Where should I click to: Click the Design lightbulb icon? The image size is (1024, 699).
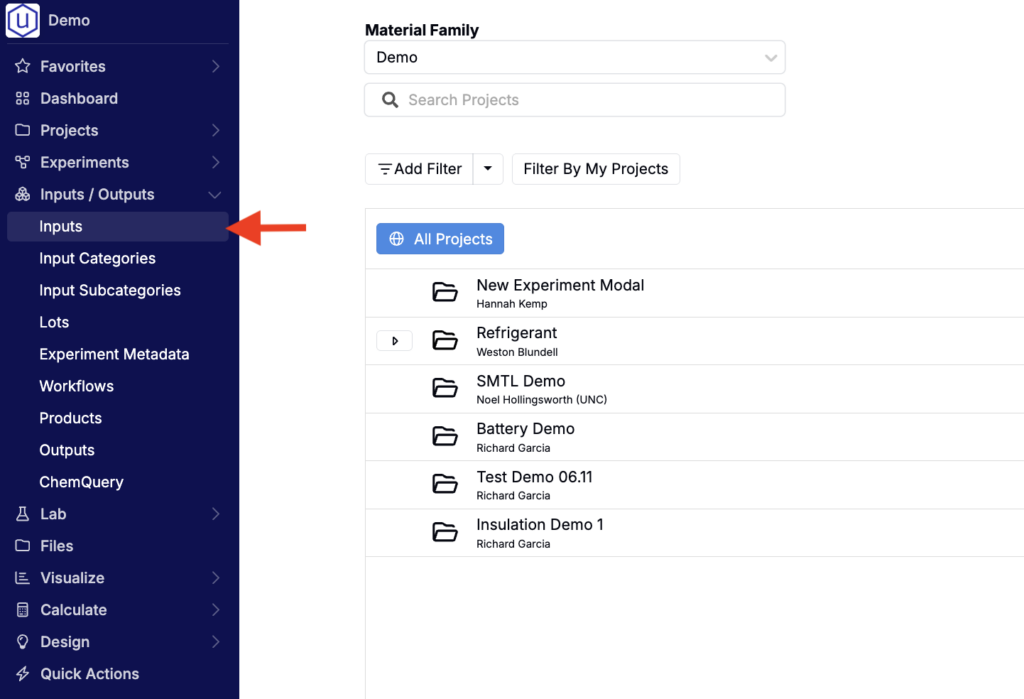pyautogui.click(x=23, y=642)
